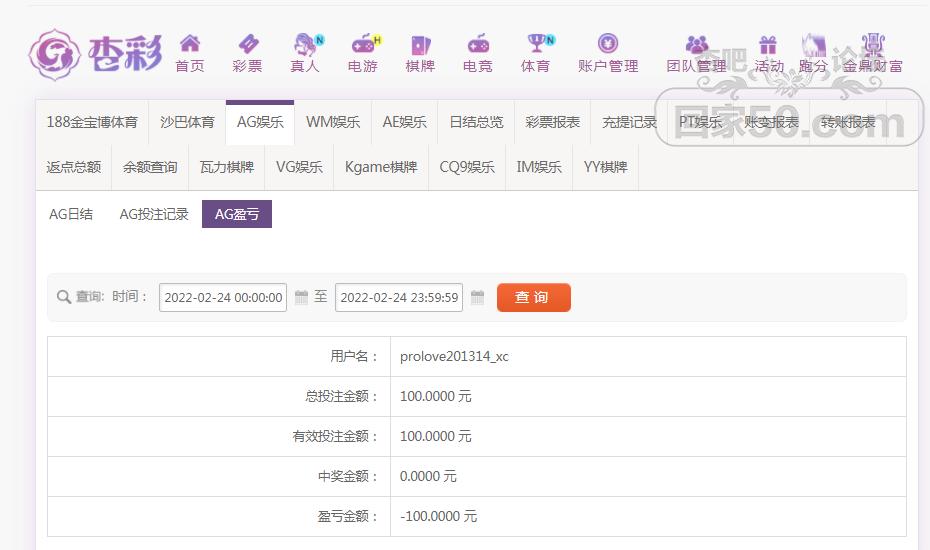
Task: Open the 返点总额 tab
Action: pyautogui.click(x=74, y=167)
